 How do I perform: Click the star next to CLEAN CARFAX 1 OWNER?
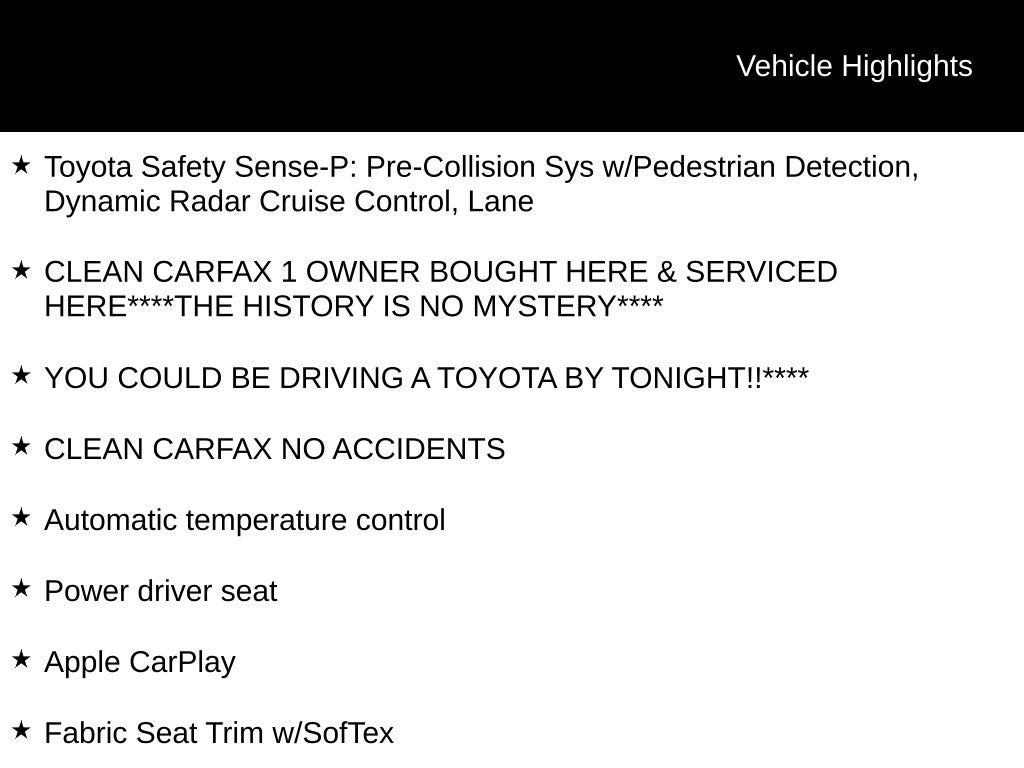(x=21, y=270)
